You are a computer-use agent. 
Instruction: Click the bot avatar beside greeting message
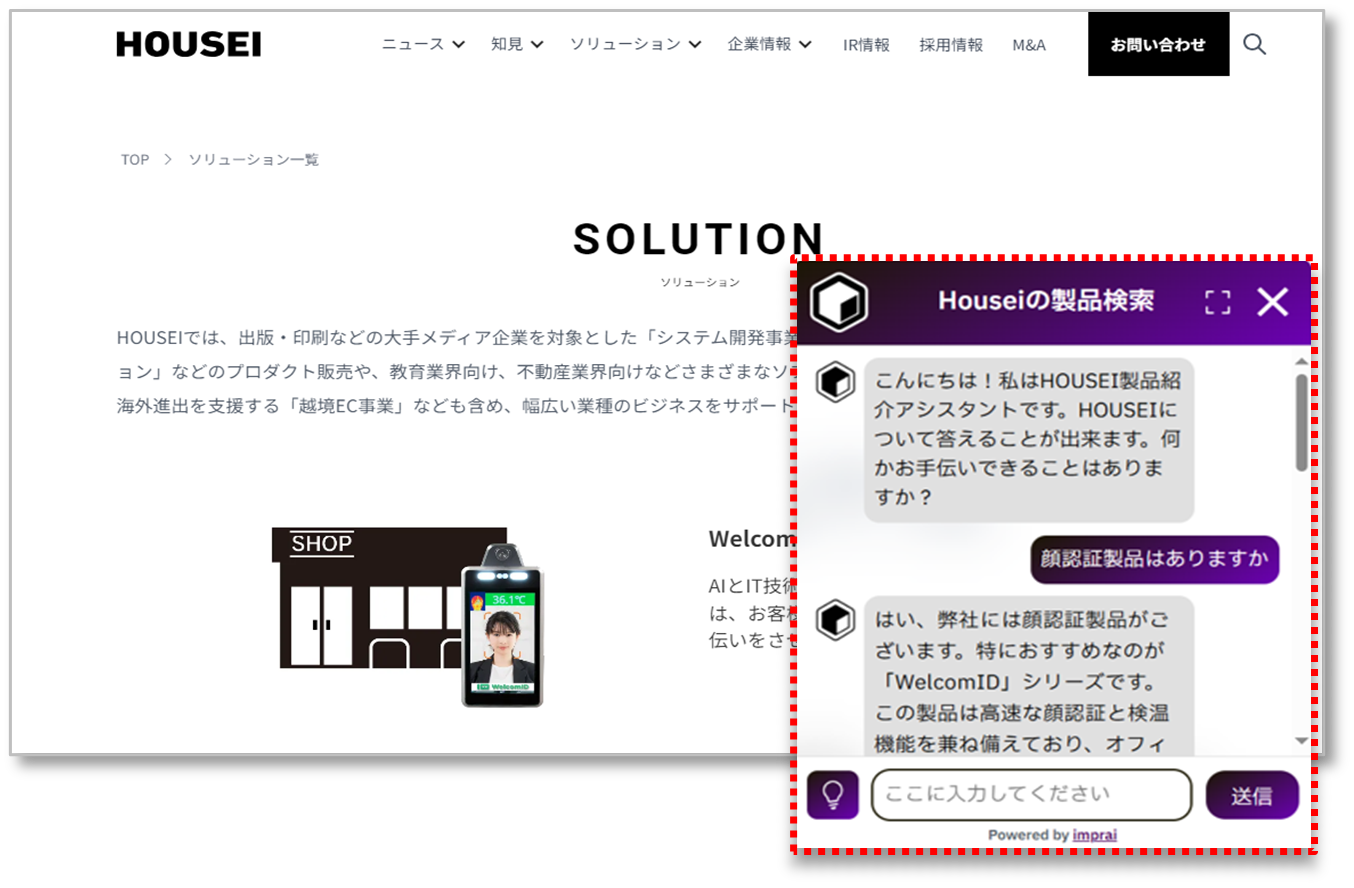click(x=835, y=383)
